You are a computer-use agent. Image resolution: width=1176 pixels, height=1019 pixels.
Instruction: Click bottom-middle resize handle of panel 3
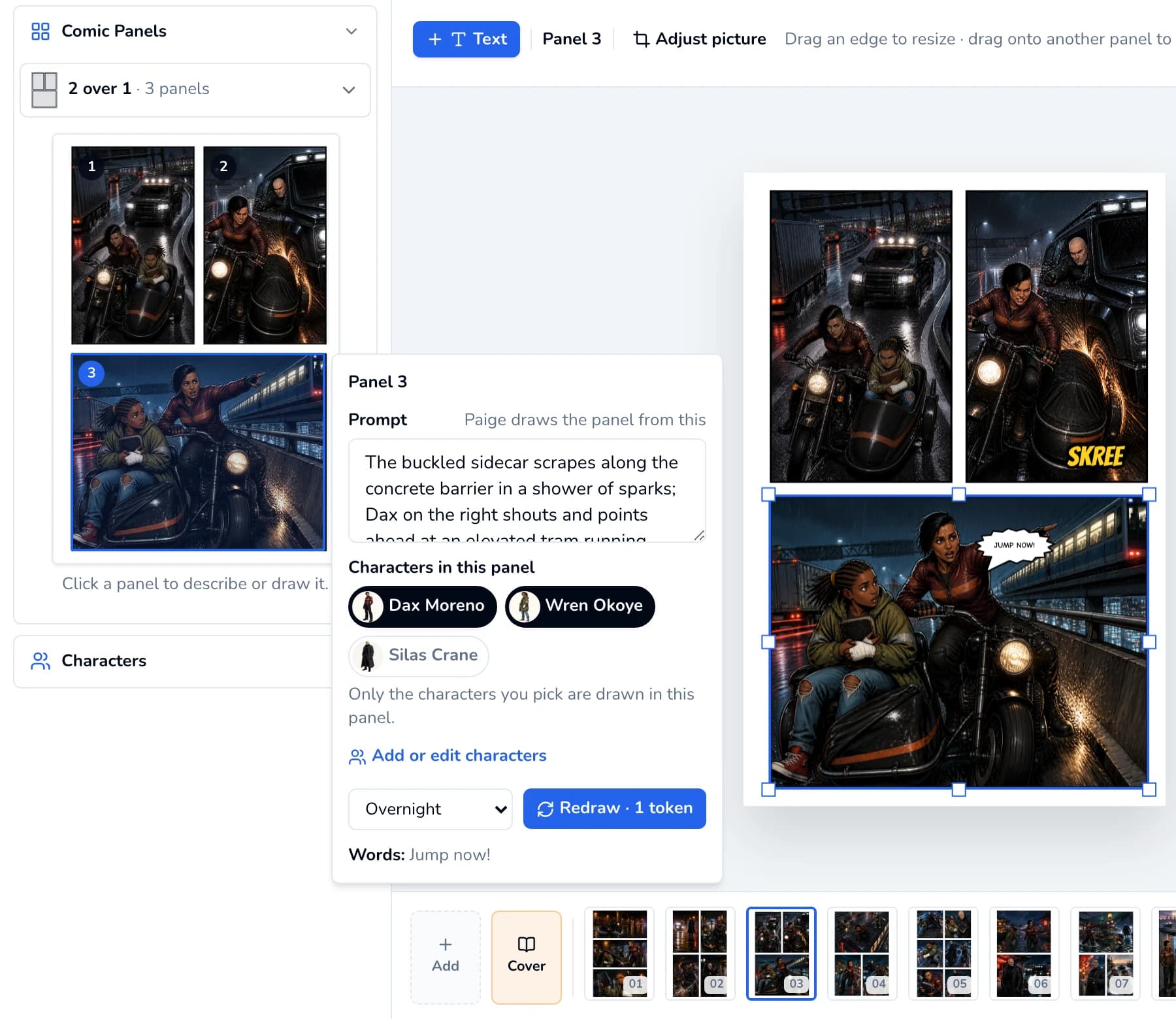[958, 790]
